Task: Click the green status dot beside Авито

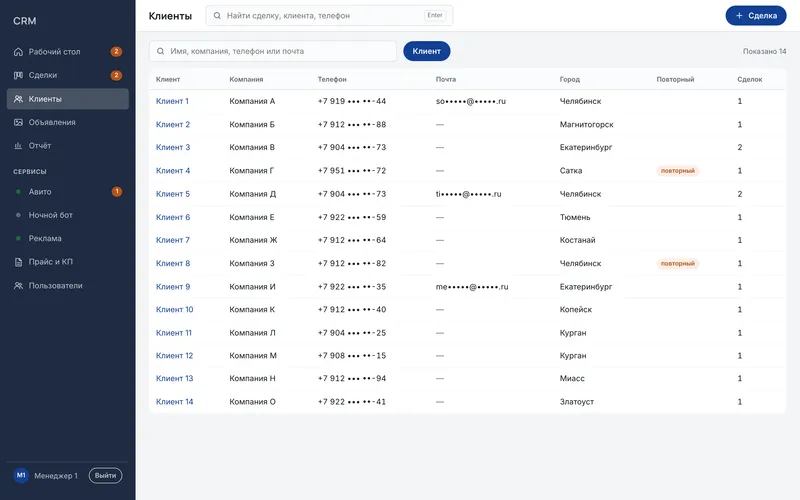Action: (x=18, y=192)
